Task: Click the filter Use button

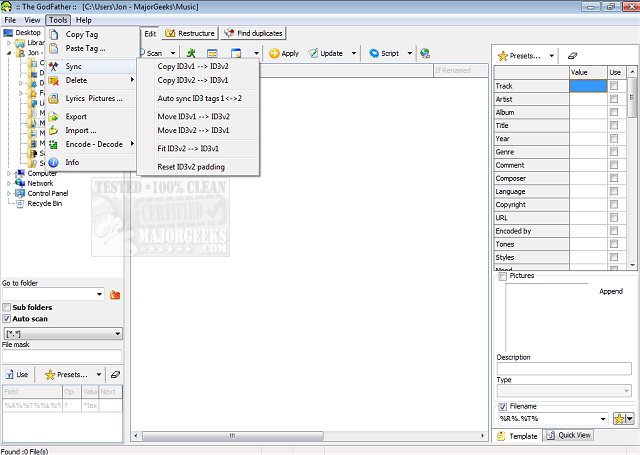Action: click(17, 375)
